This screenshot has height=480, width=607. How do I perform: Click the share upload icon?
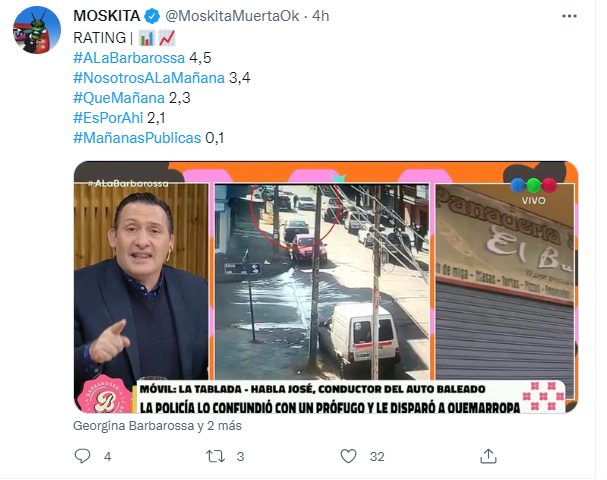(x=488, y=456)
